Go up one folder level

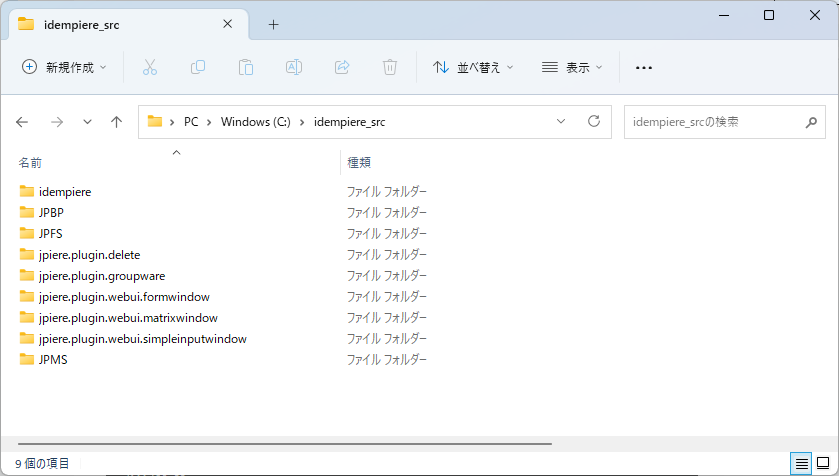coord(116,122)
